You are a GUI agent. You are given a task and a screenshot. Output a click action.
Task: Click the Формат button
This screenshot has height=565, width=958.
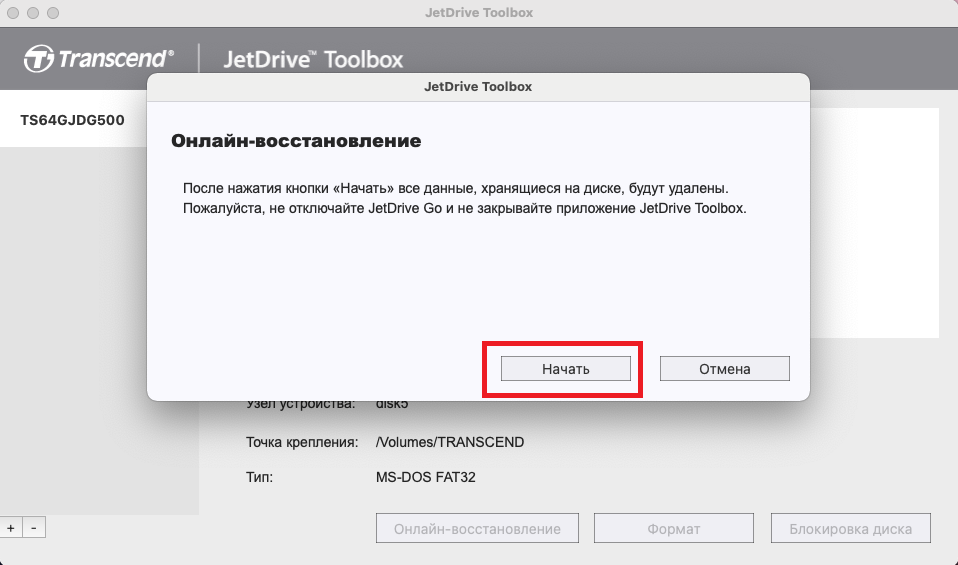coord(674,528)
